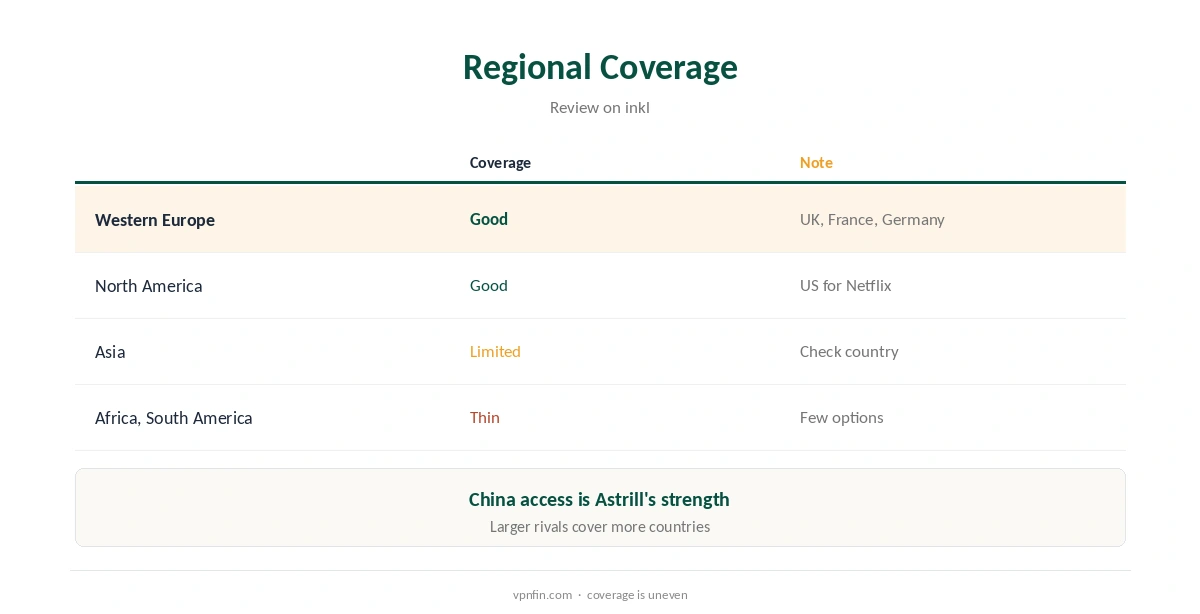Click 'coverage is uneven' footer text
1200x614 pixels.
(x=637, y=594)
